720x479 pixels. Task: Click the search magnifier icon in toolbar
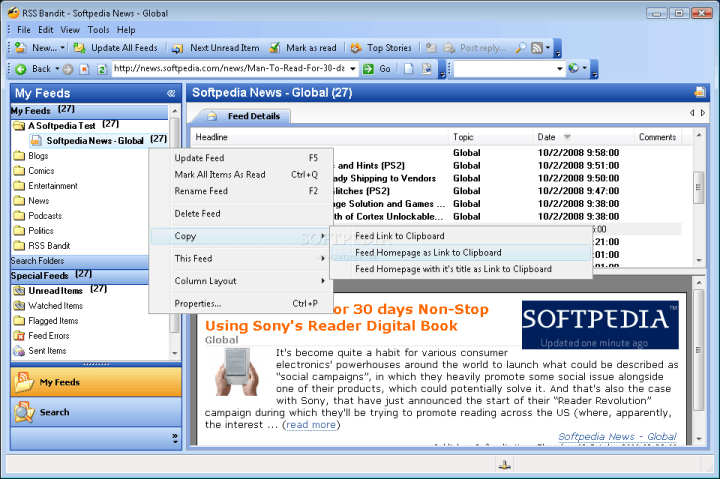[521, 48]
